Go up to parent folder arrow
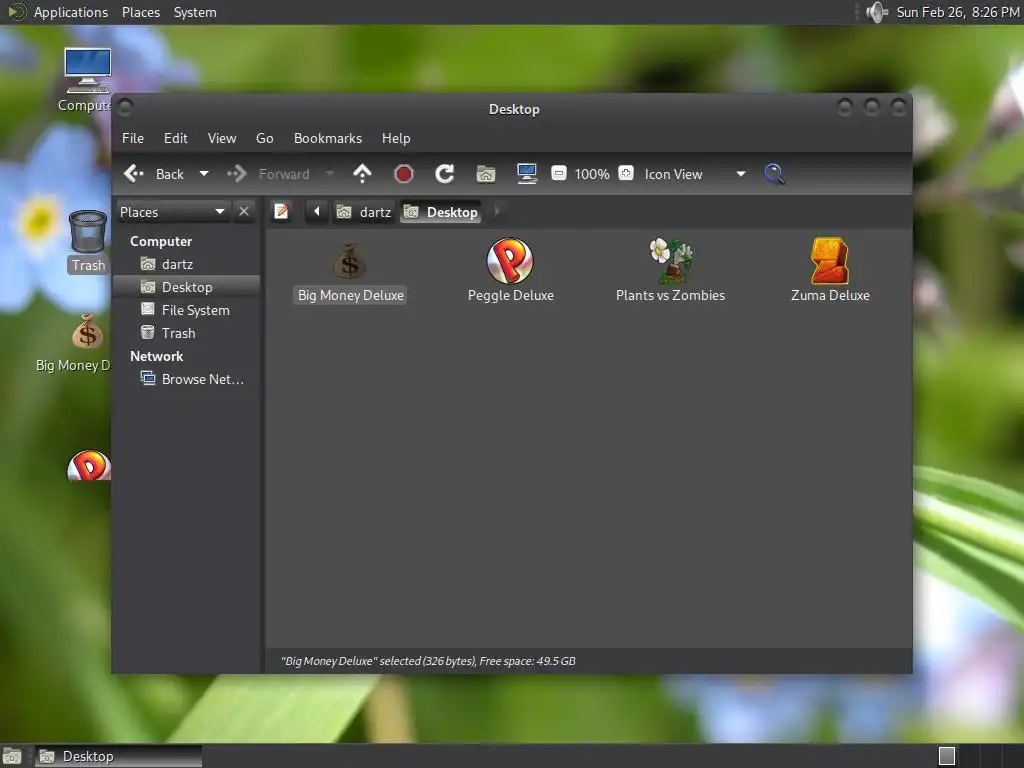Image resolution: width=1024 pixels, height=768 pixels. (x=362, y=174)
